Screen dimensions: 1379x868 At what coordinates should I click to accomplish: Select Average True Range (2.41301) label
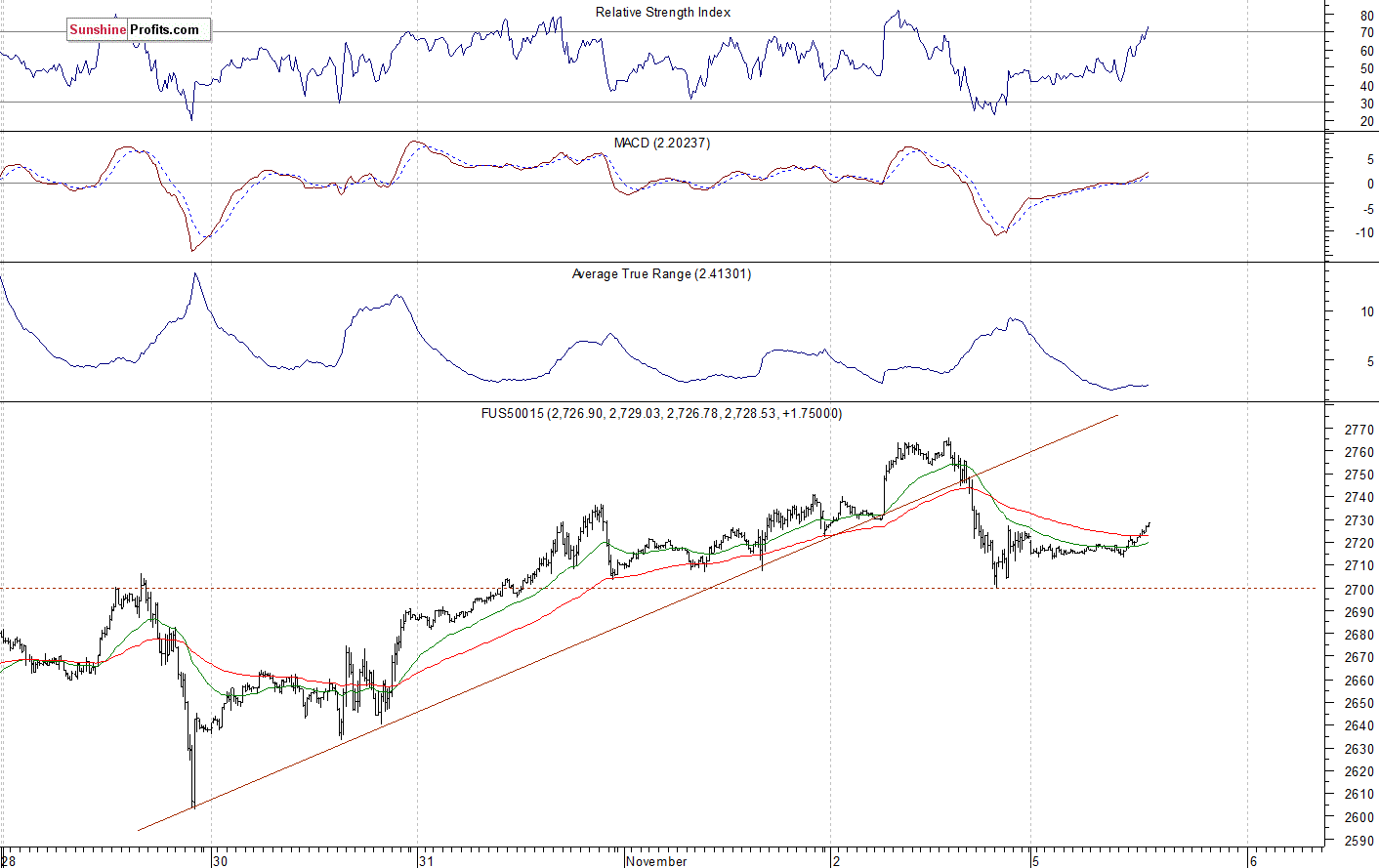tap(661, 274)
